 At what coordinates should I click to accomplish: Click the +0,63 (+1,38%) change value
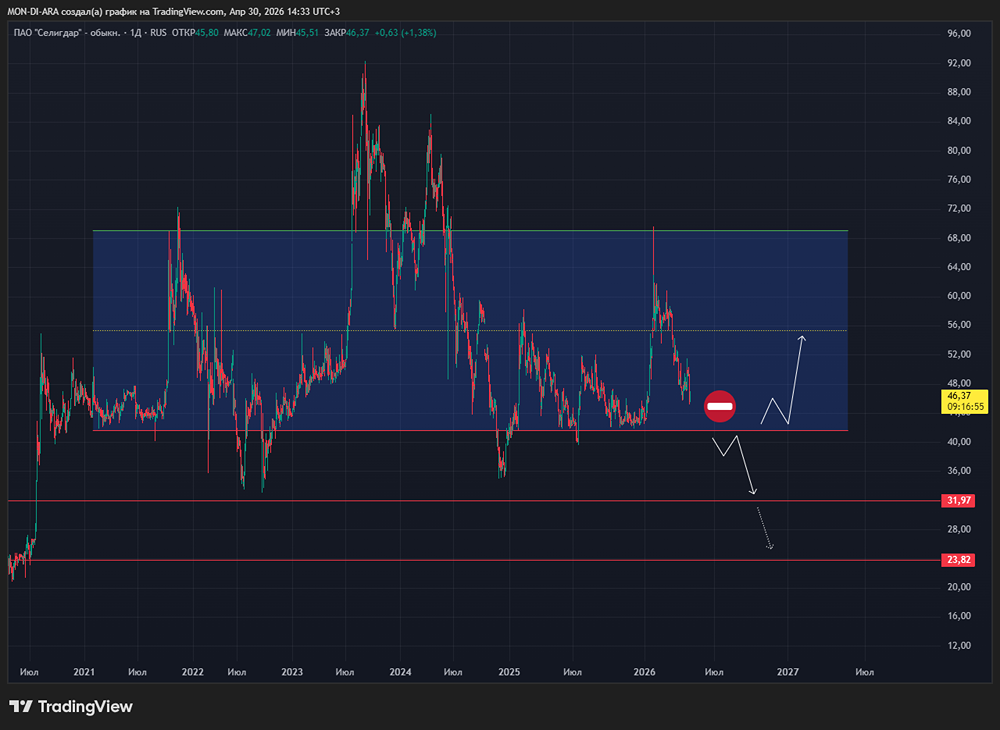coord(405,33)
